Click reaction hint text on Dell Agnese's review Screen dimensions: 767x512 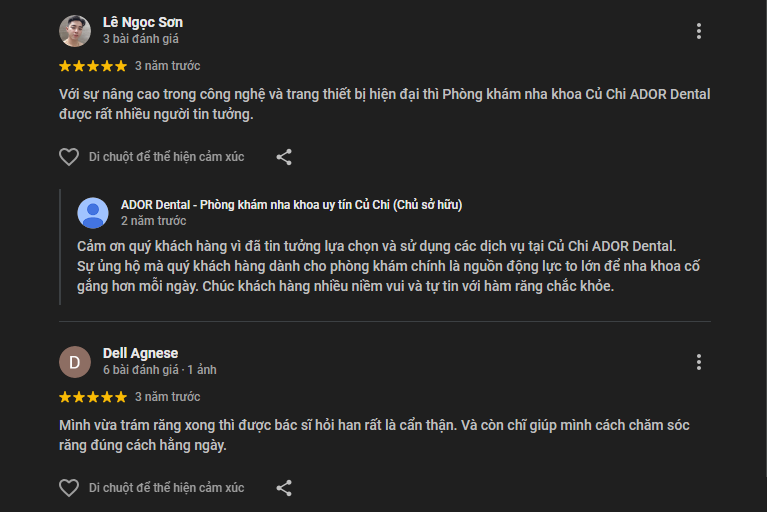pyautogui.click(x=166, y=488)
